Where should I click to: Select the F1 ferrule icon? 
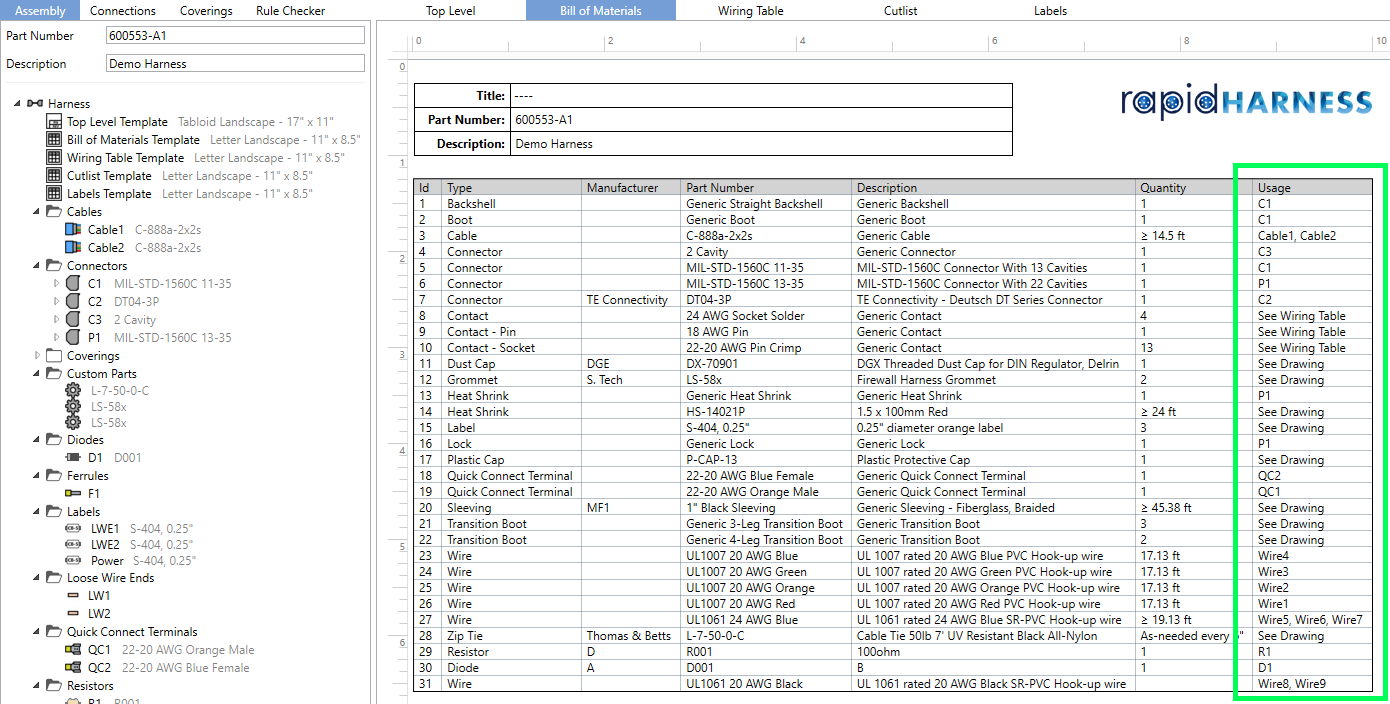coord(73,494)
